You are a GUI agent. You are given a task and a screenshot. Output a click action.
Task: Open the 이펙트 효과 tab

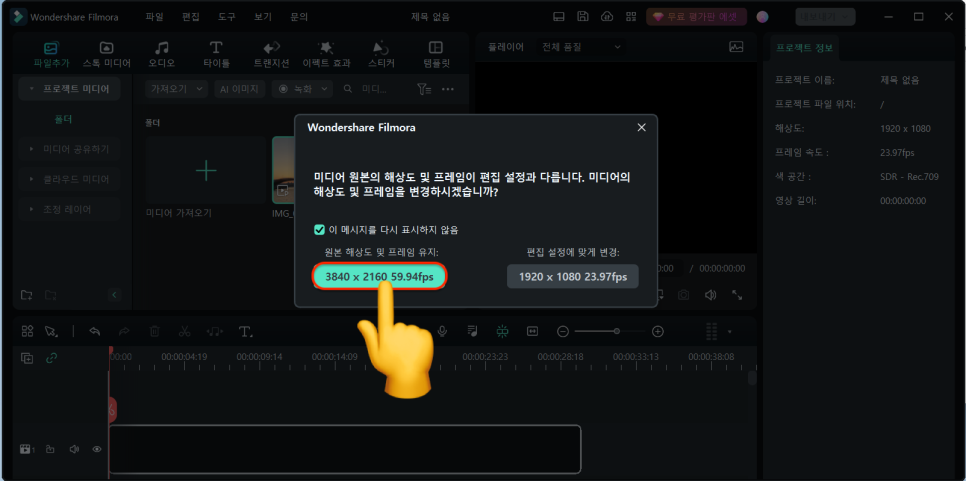coord(326,54)
